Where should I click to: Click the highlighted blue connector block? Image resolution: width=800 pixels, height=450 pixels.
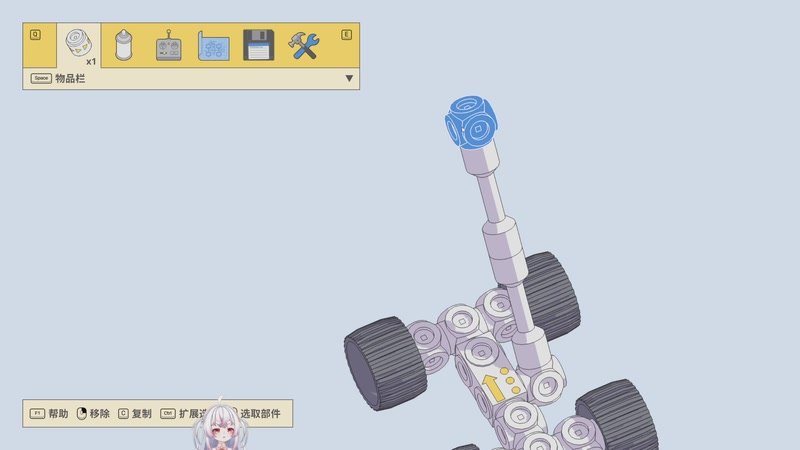[471, 121]
